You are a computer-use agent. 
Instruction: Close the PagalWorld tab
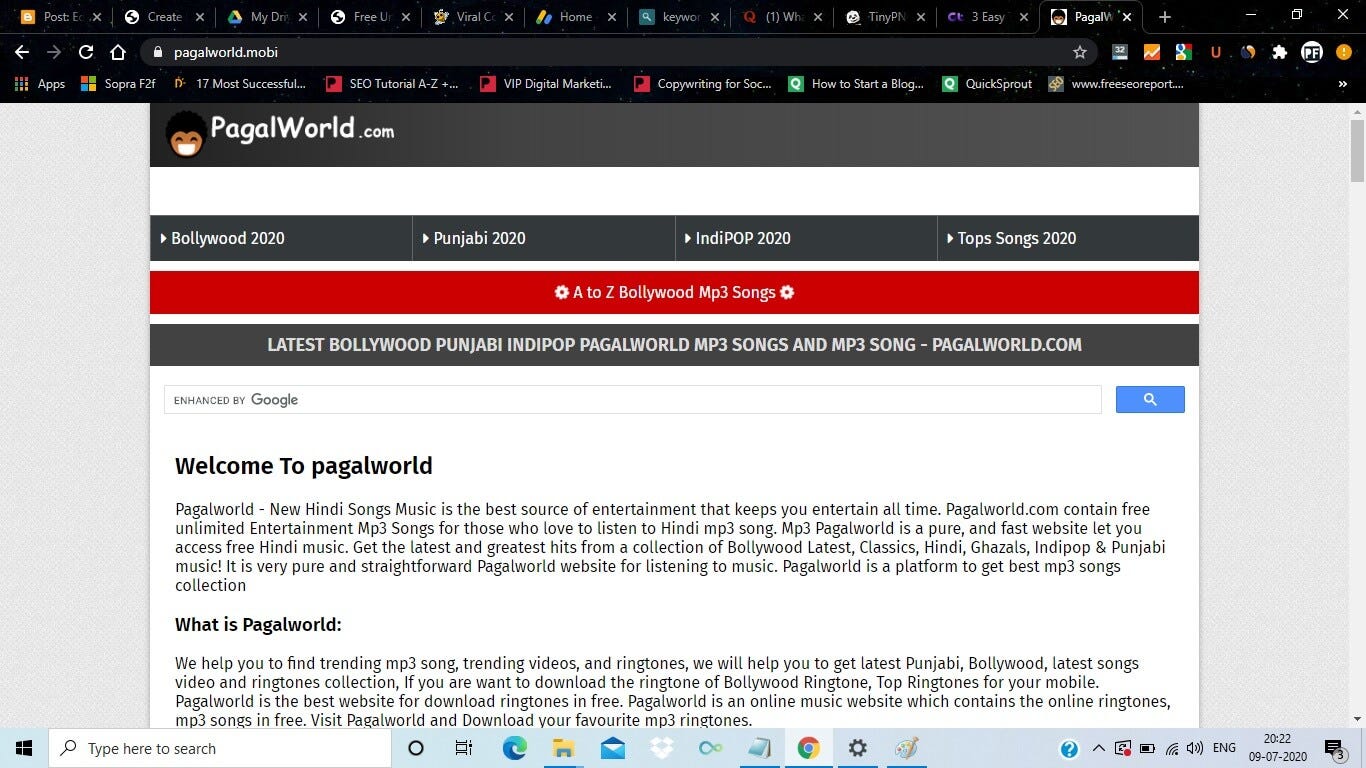pyautogui.click(x=1127, y=17)
